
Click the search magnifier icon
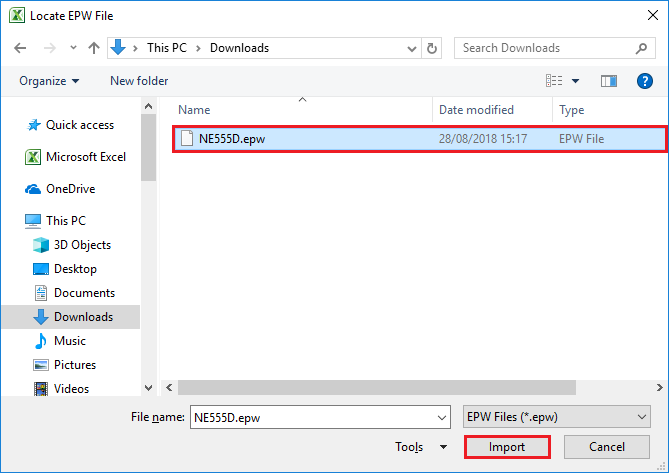tap(641, 48)
